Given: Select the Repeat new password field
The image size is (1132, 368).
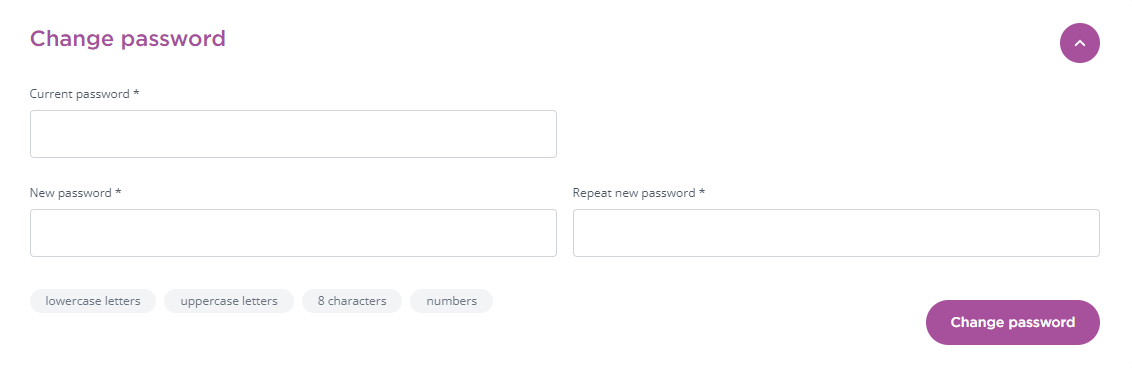Looking at the screenshot, I should point(836,233).
